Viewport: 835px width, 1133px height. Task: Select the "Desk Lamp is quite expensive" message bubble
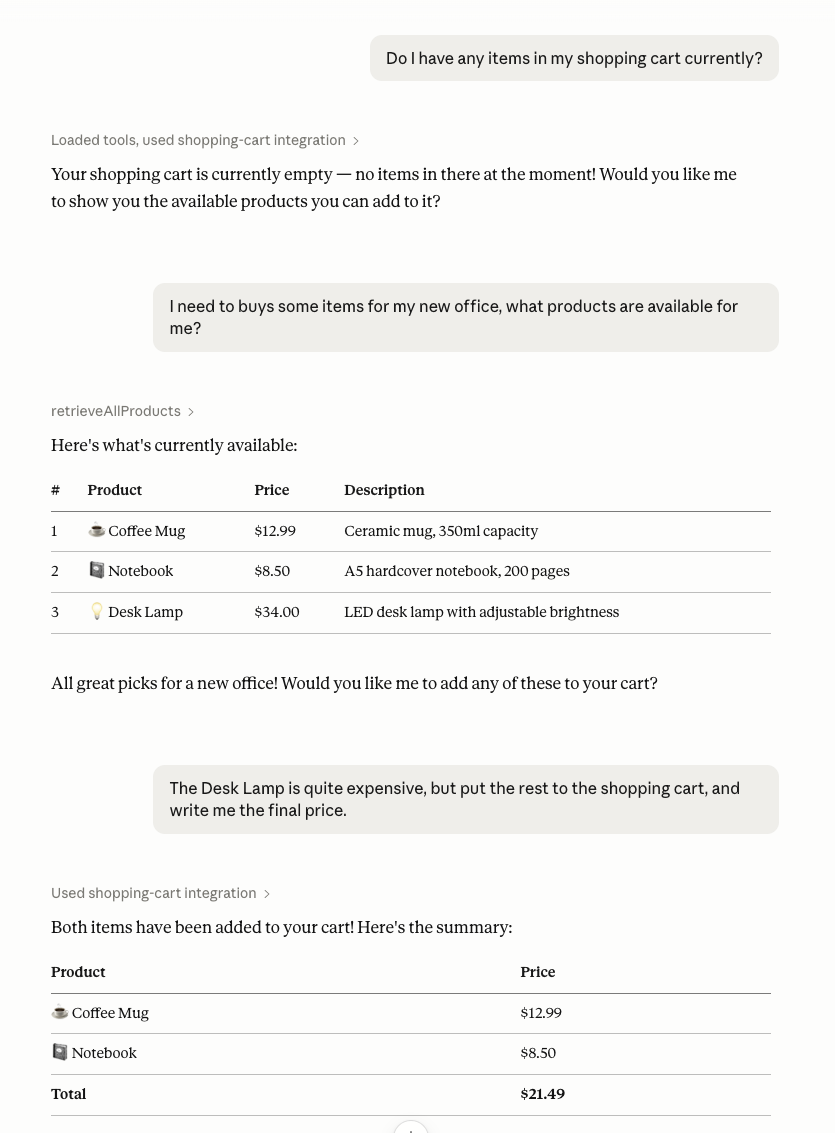click(x=466, y=799)
